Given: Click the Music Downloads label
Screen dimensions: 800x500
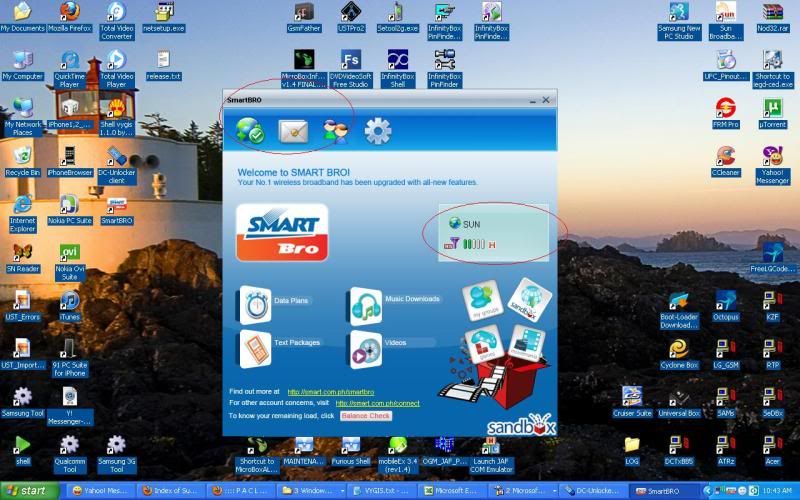Looking at the screenshot, I should pyautogui.click(x=412, y=299).
